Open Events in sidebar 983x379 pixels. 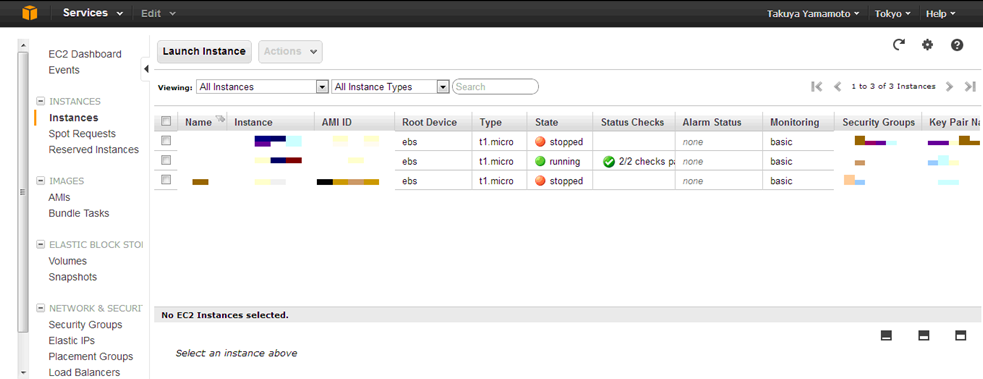pos(64,70)
